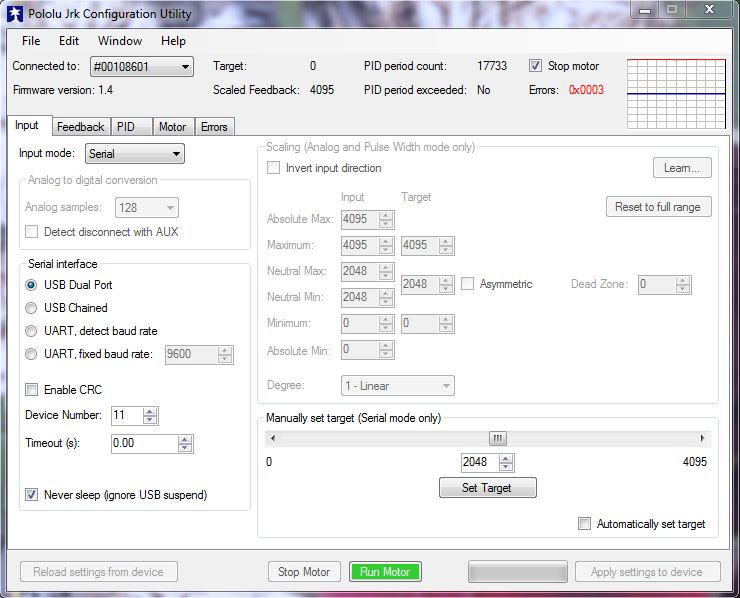Check the Asymmetric checkbox
This screenshot has height=598, width=740.
467,284
